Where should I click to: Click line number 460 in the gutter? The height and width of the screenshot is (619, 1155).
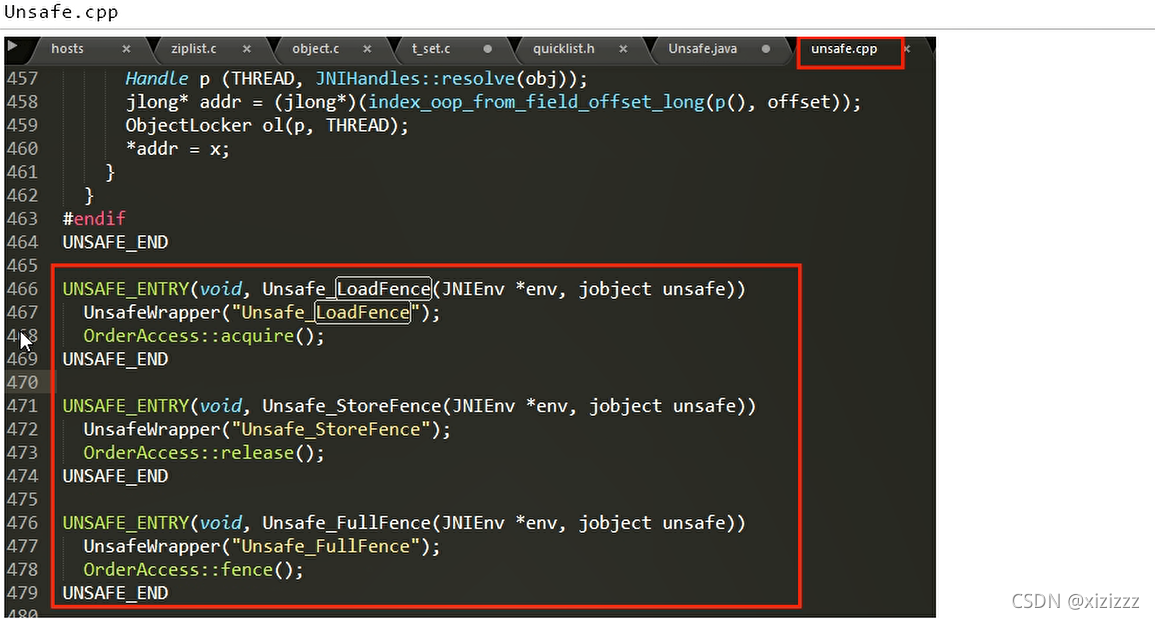coord(22,149)
